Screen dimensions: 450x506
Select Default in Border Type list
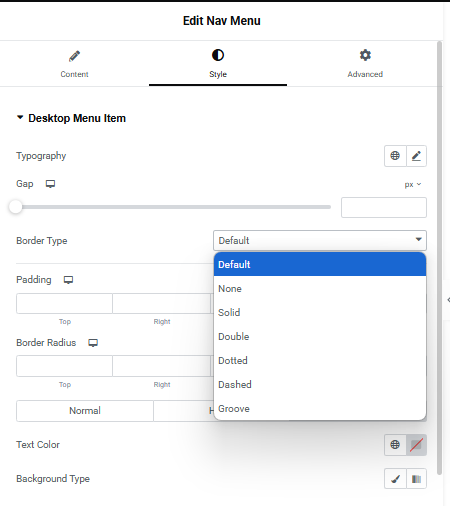(320, 264)
